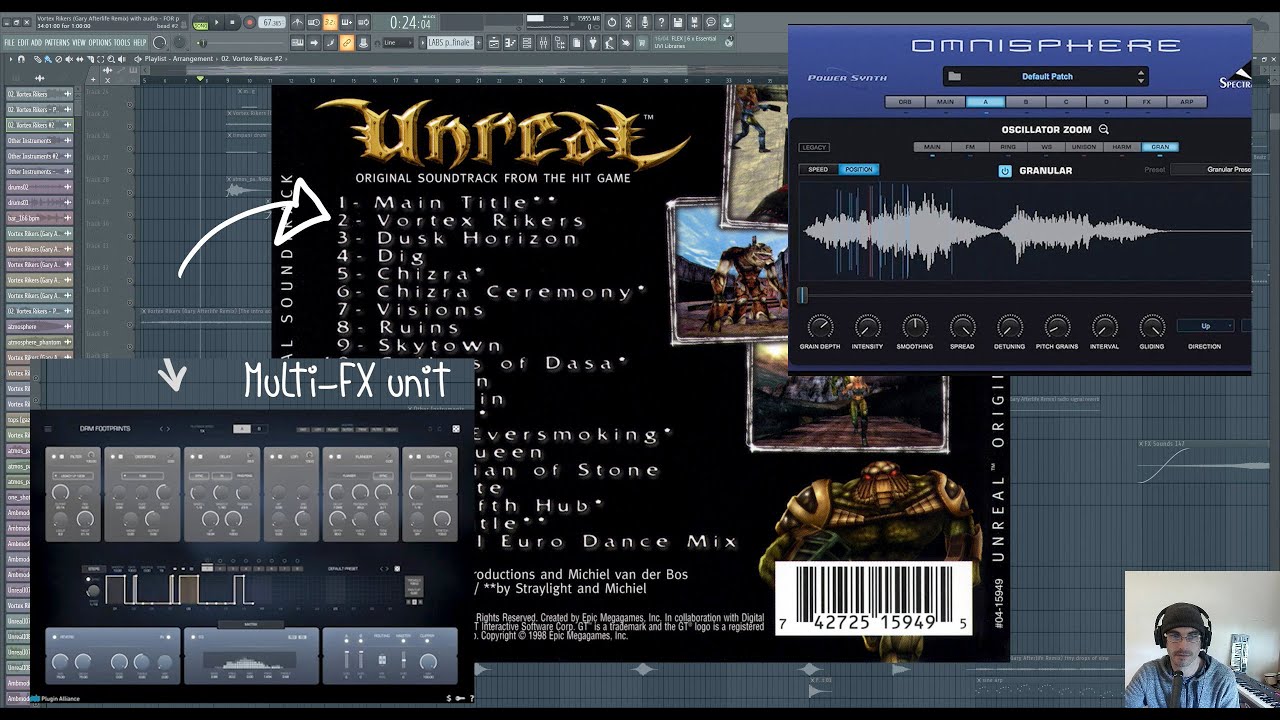This screenshot has height=720, width=1280.
Task: Open the VIEW menu
Action: pos(79,42)
